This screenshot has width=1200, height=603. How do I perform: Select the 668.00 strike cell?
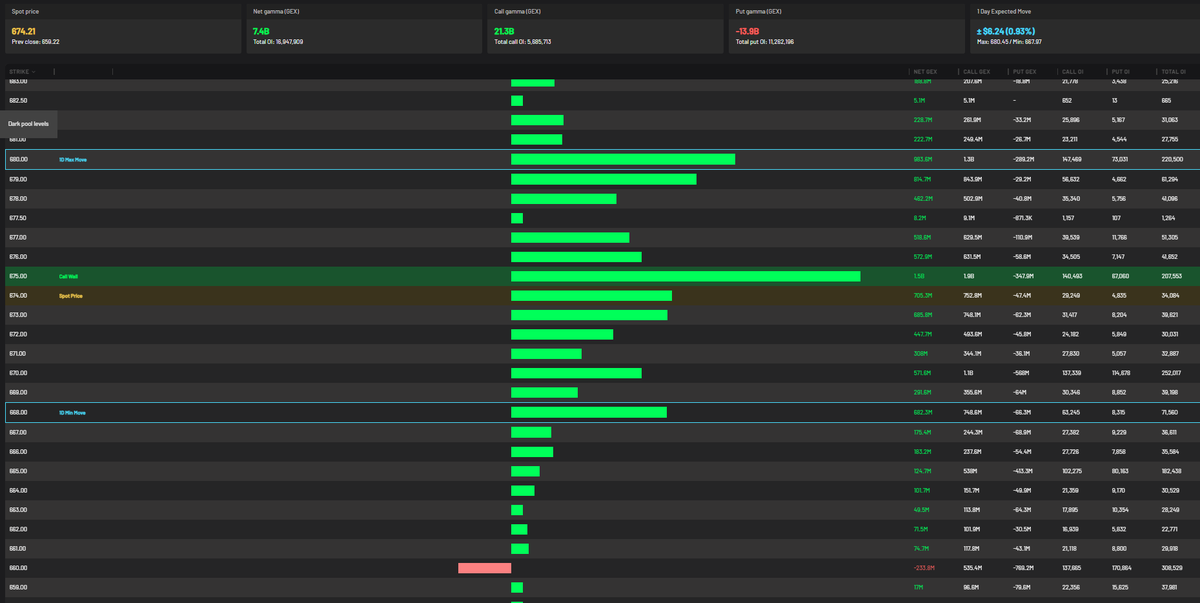point(17,412)
